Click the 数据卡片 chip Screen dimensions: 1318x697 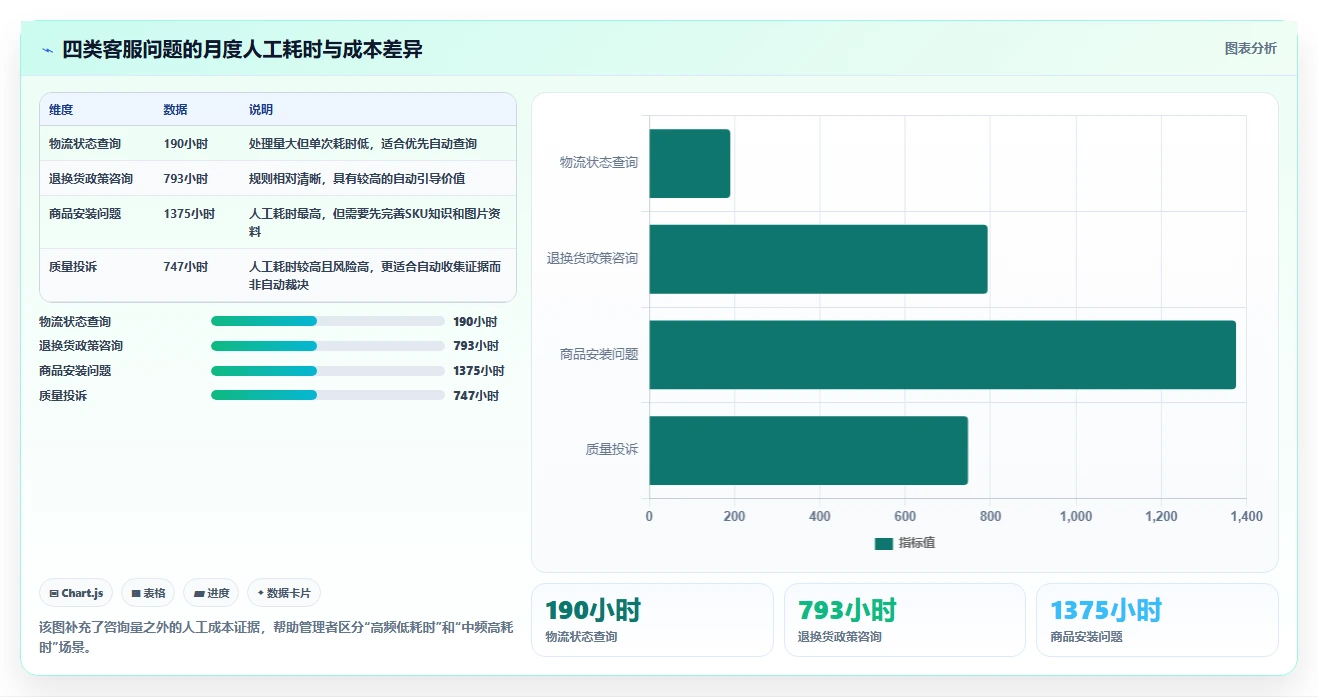[x=284, y=593]
